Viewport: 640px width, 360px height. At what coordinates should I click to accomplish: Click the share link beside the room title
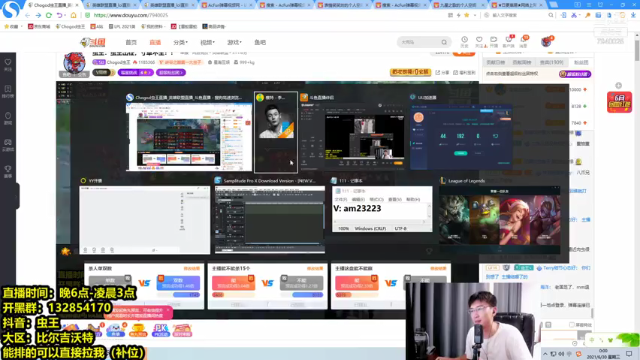coord(442,73)
